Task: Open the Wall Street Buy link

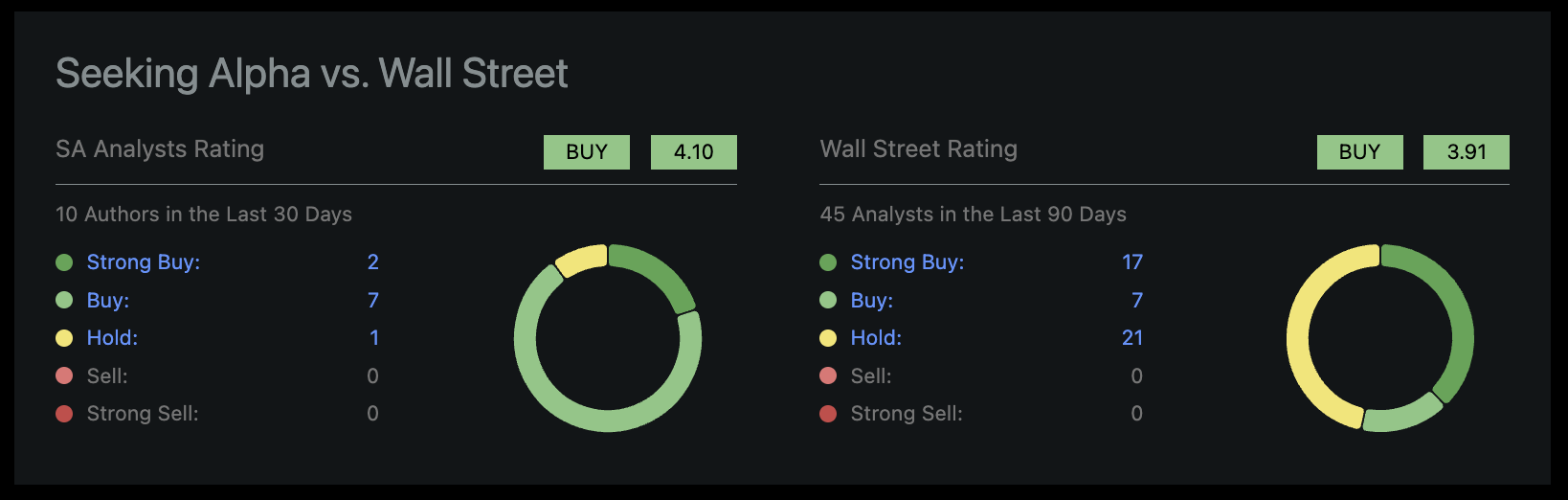Action: (x=872, y=301)
